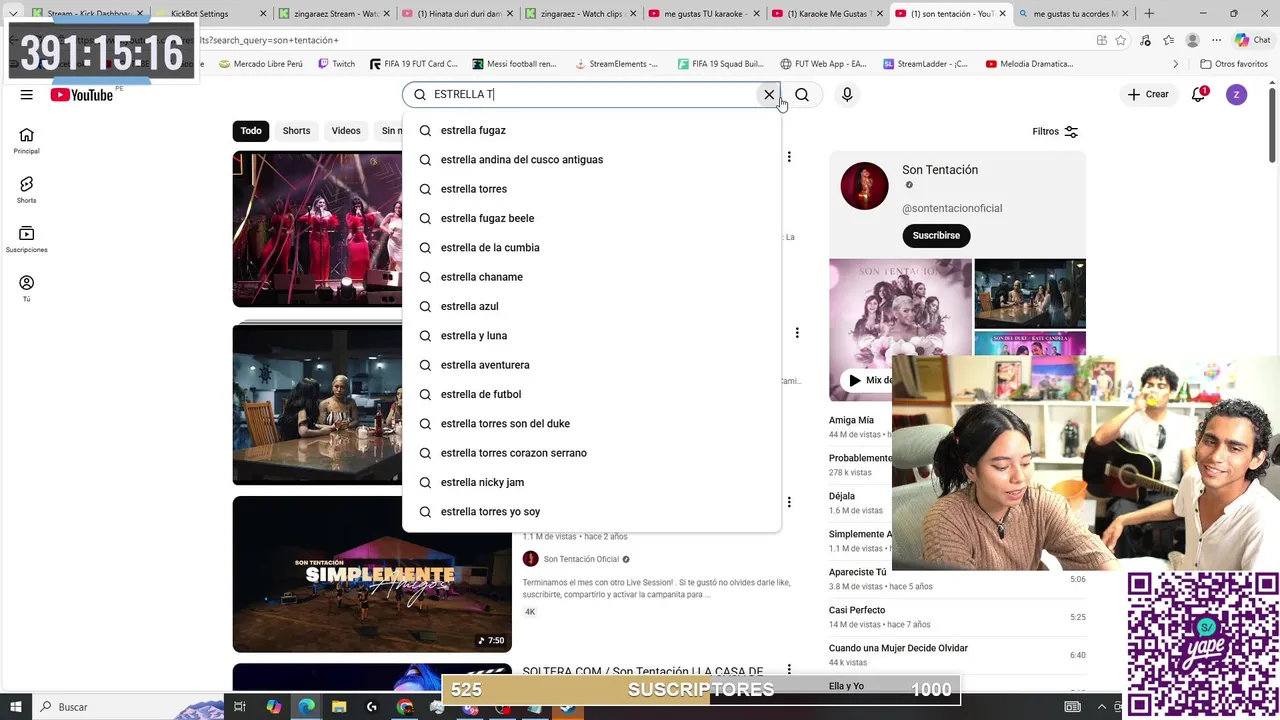Open Filtros for search results

1055,132
